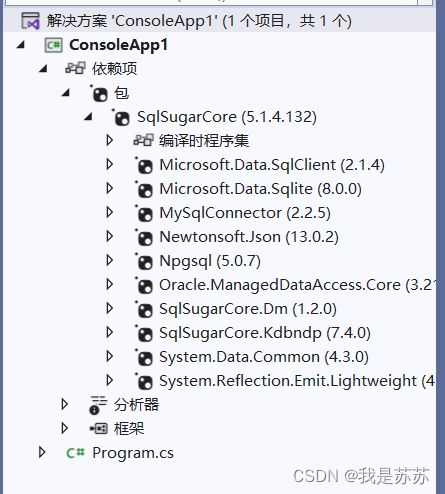Expand SqlSugarCore.Dm (1.2.0) node

[x=109, y=308]
